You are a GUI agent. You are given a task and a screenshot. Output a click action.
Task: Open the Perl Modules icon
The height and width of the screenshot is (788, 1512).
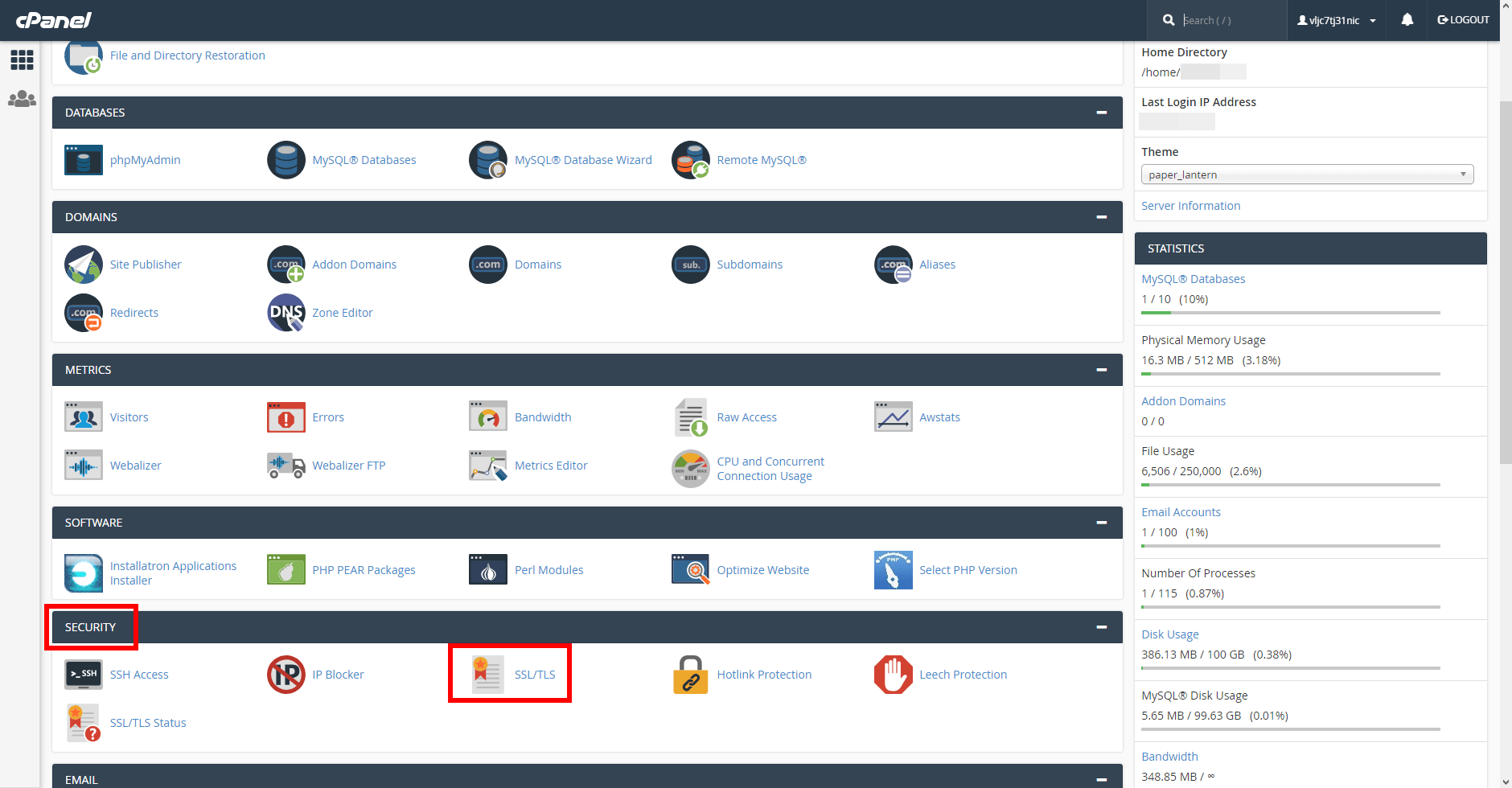pos(488,570)
